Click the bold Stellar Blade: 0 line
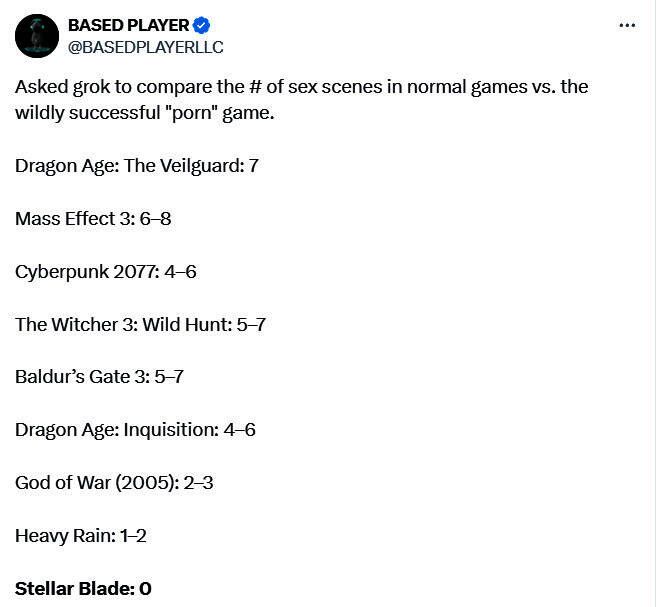The width and height of the screenshot is (659, 607). point(83,589)
